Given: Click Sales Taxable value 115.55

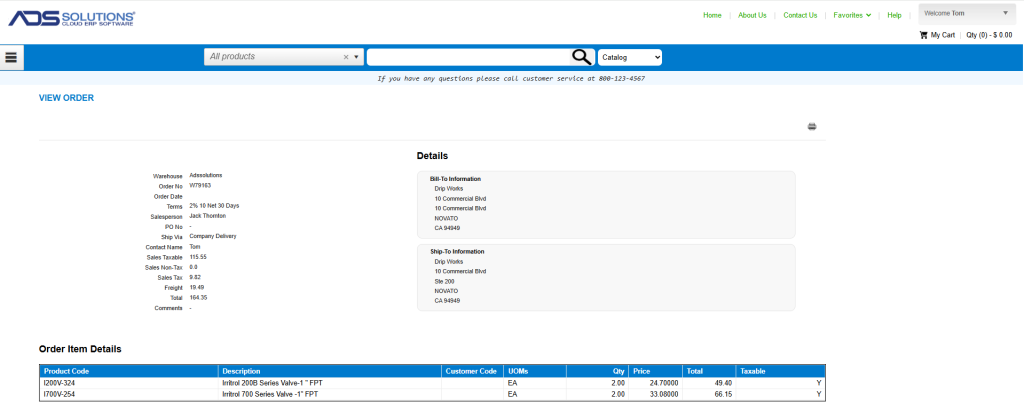Looking at the screenshot, I should [198, 257].
